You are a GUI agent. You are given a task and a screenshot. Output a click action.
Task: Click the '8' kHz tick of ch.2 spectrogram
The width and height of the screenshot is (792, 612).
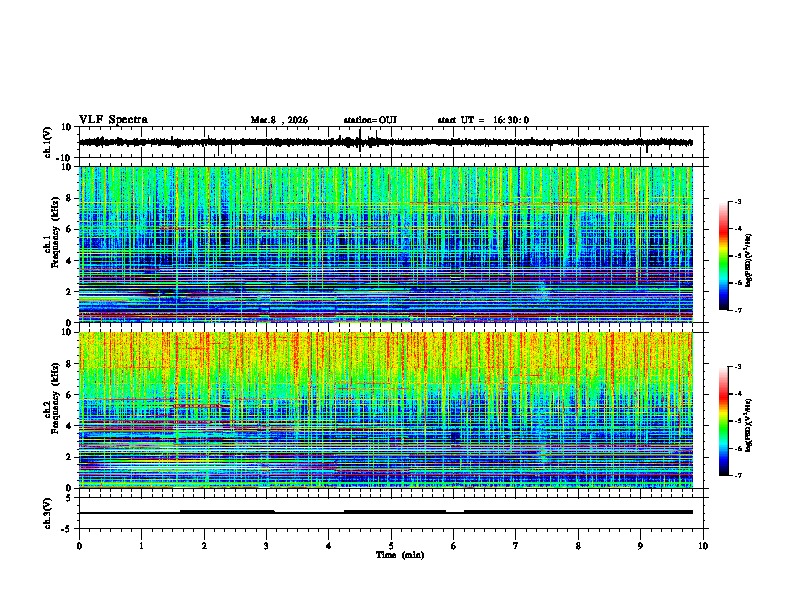pyautogui.click(x=70, y=364)
